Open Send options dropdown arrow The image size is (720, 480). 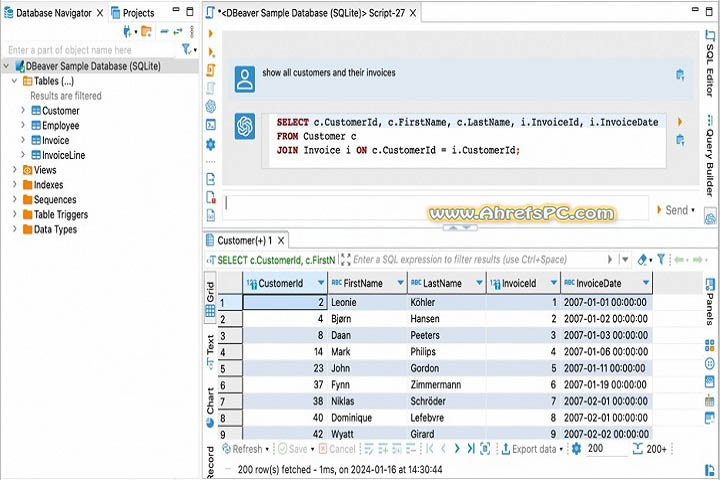693,210
